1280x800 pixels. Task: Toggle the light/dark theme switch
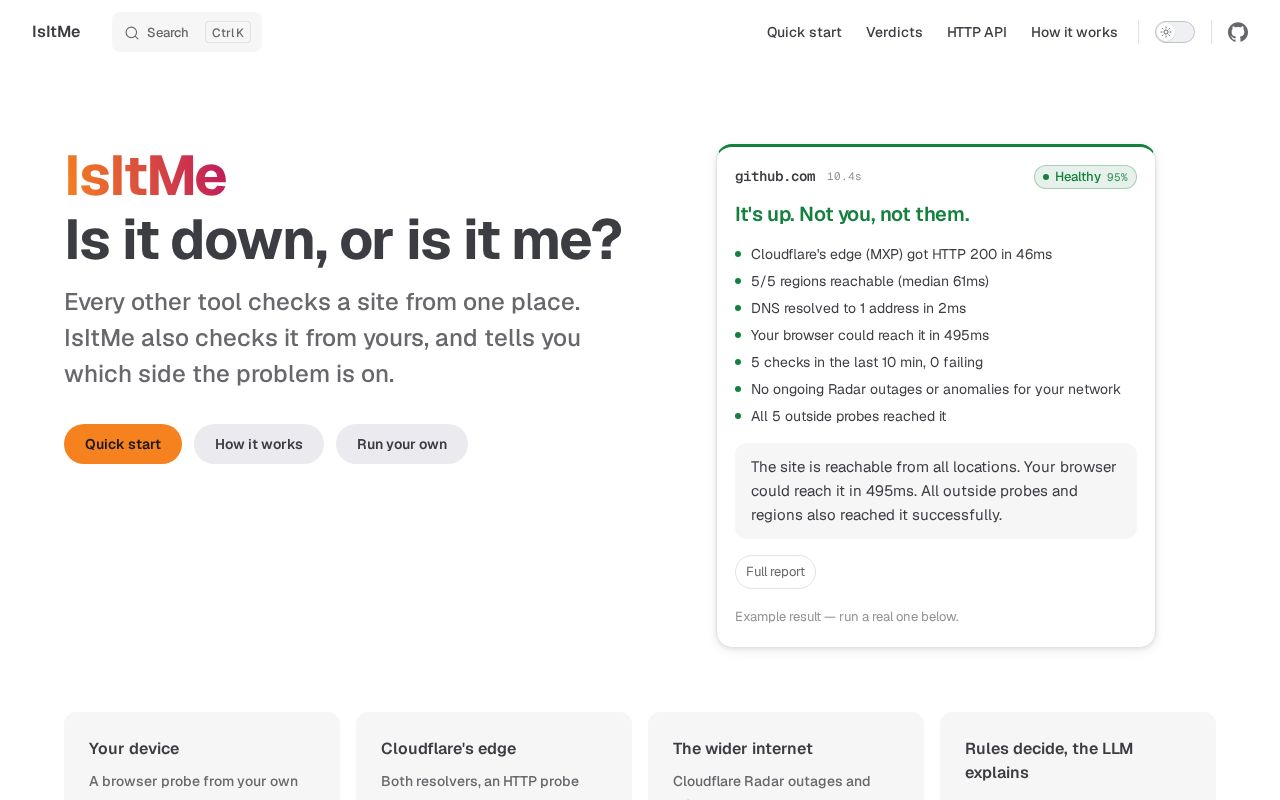click(x=1175, y=32)
